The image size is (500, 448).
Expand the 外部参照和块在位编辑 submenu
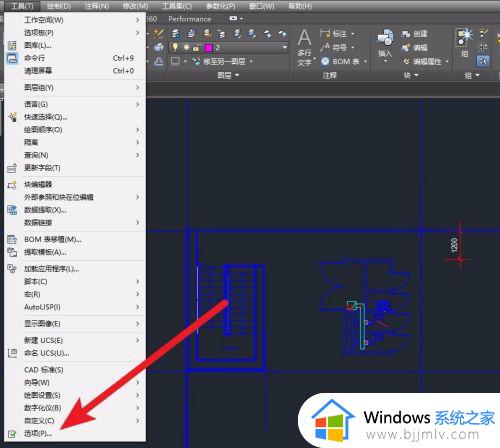coord(75,197)
